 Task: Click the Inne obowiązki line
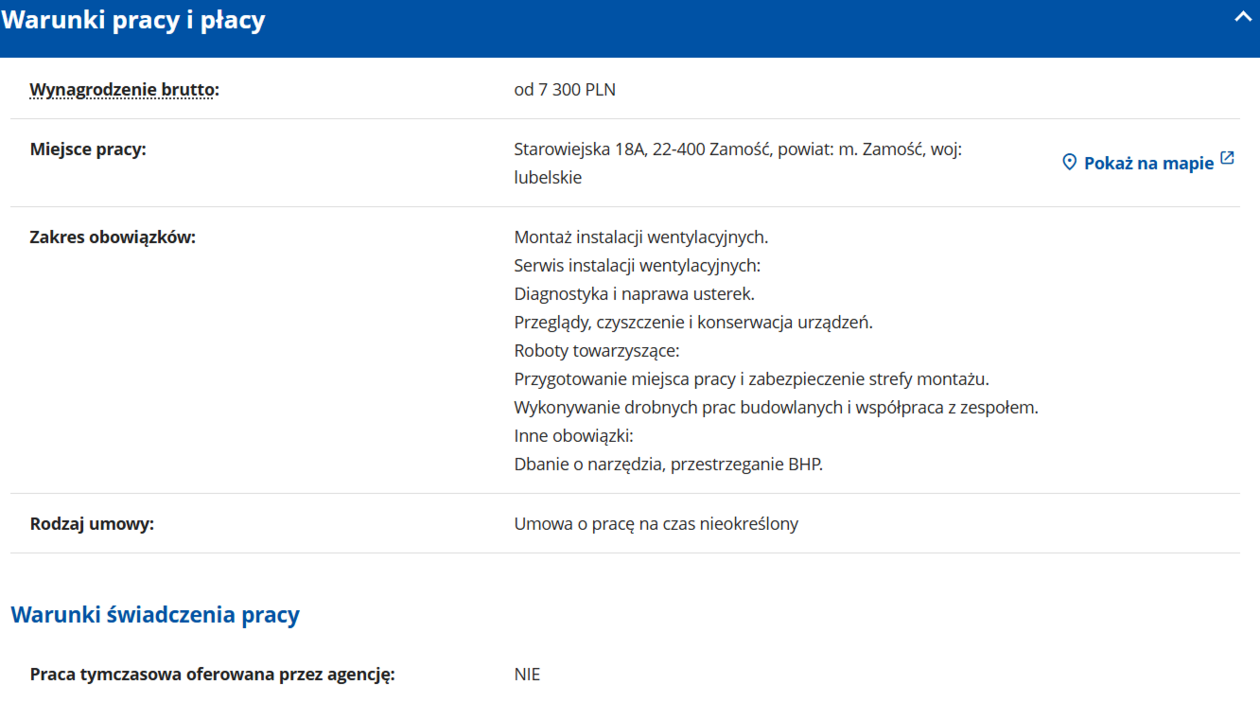pyautogui.click(x=573, y=436)
